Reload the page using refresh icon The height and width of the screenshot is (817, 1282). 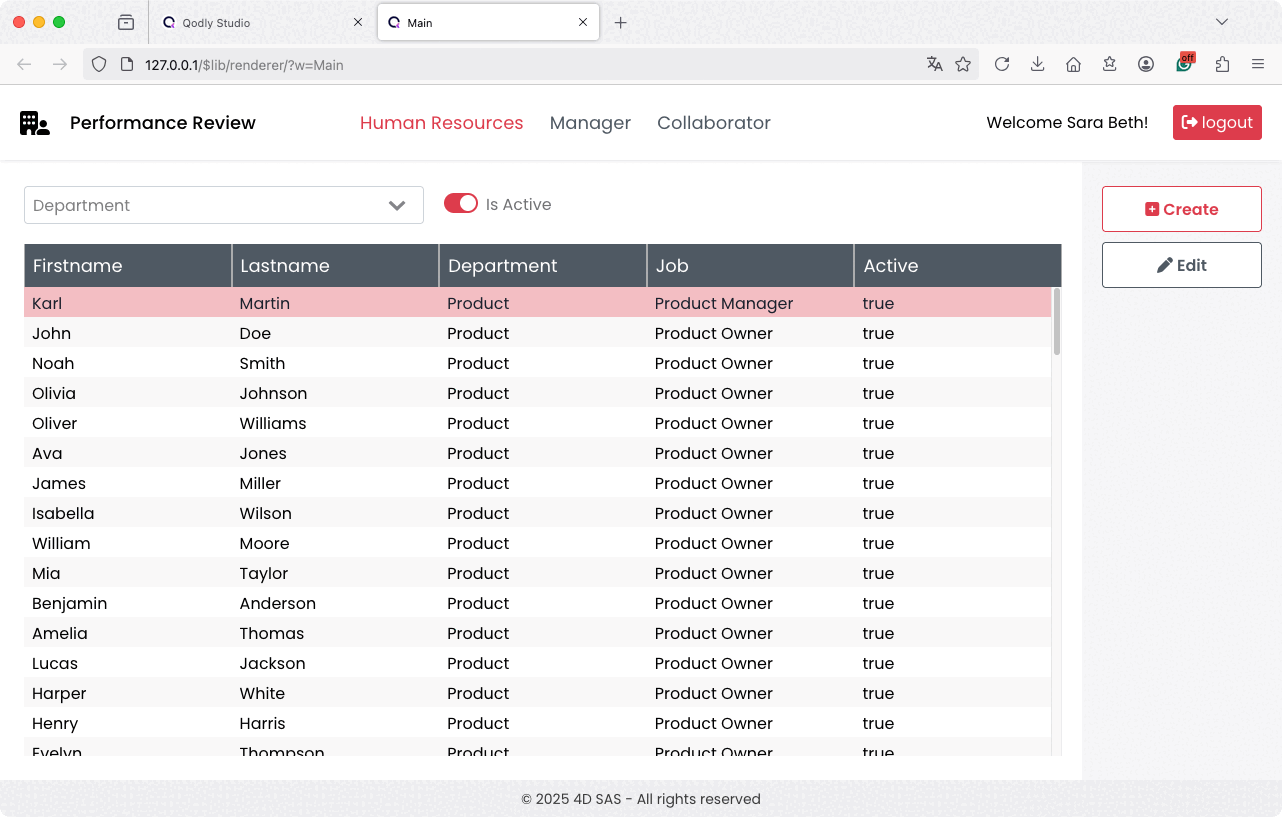[x=1001, y=64]
